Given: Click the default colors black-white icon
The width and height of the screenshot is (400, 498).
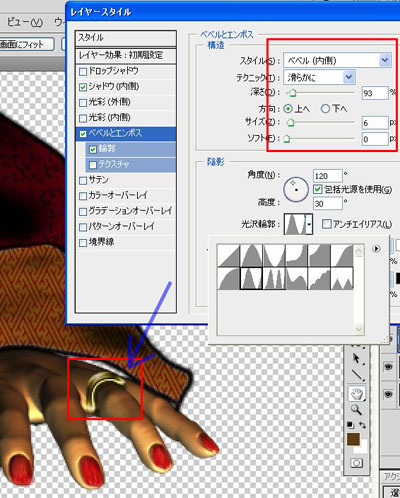Looking at the screenshot, I should point(350,425).
